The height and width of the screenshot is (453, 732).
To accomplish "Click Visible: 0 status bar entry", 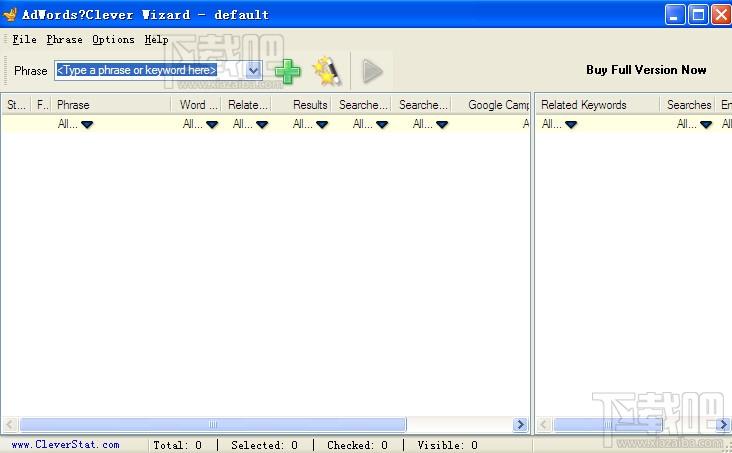I will click(447, 445).
